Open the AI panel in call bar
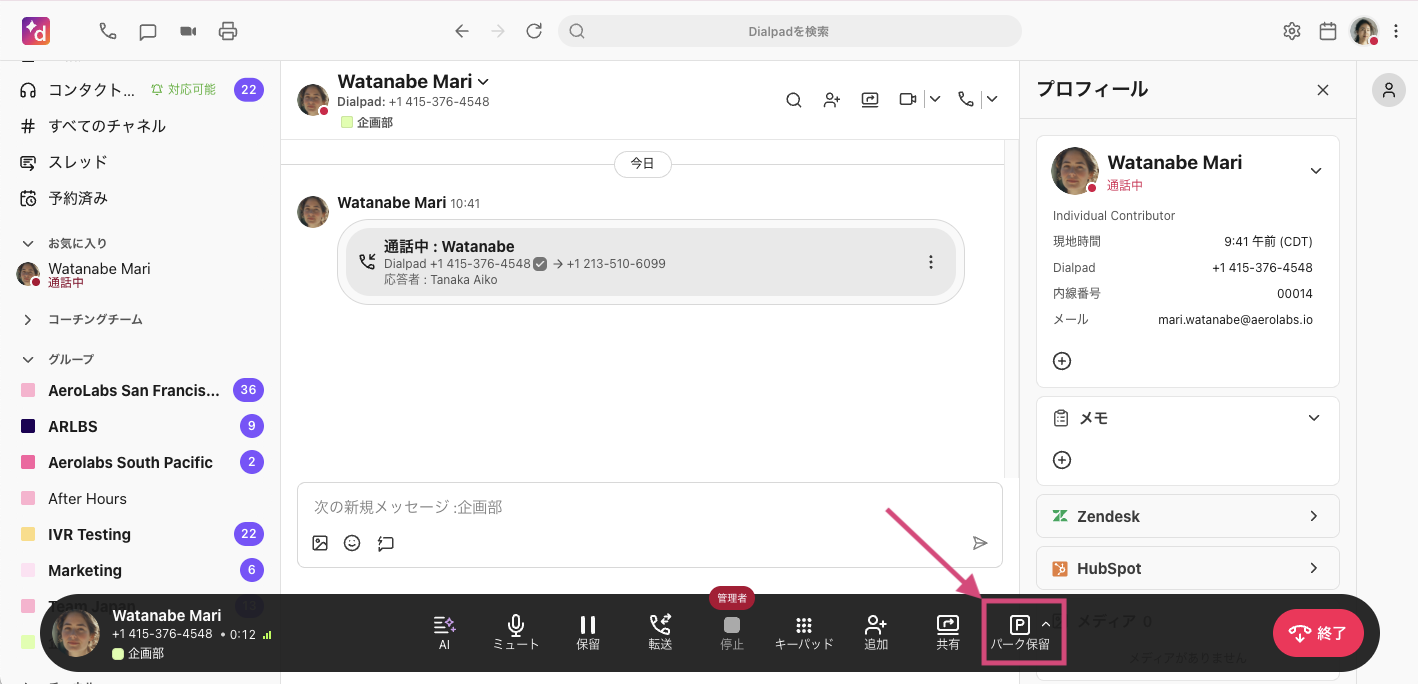Screen dimensions: 1418x684 (x=444, y=632)
